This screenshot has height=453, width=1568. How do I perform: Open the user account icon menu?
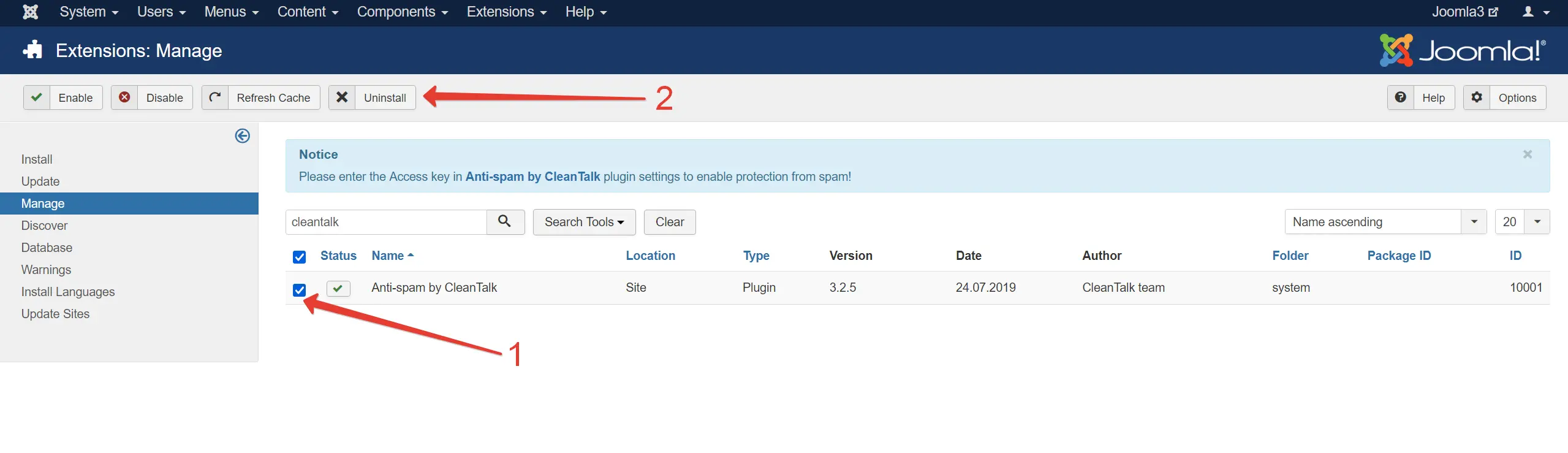[1535, 12]
